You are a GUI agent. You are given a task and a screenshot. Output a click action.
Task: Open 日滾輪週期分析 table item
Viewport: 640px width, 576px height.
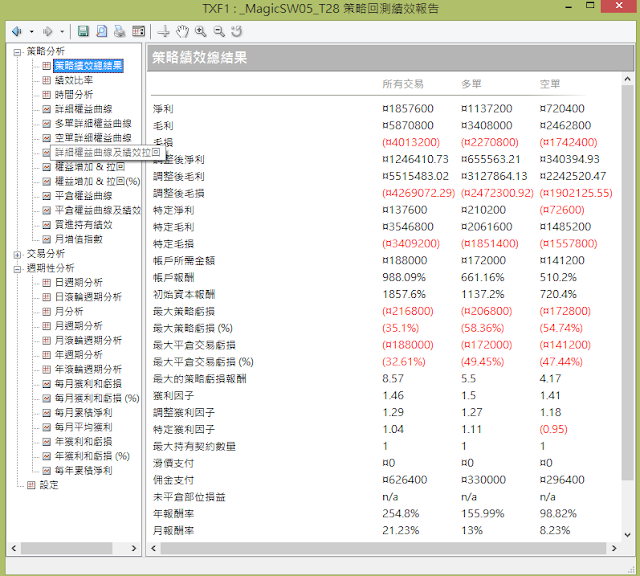click(x=88, y=297)
